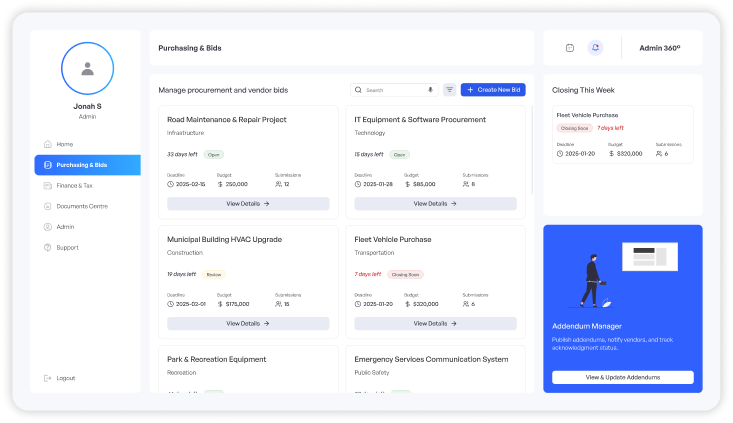Screen dimensions: 733x423
Task: Click the Admin 360° label
Action: (660, 48)
